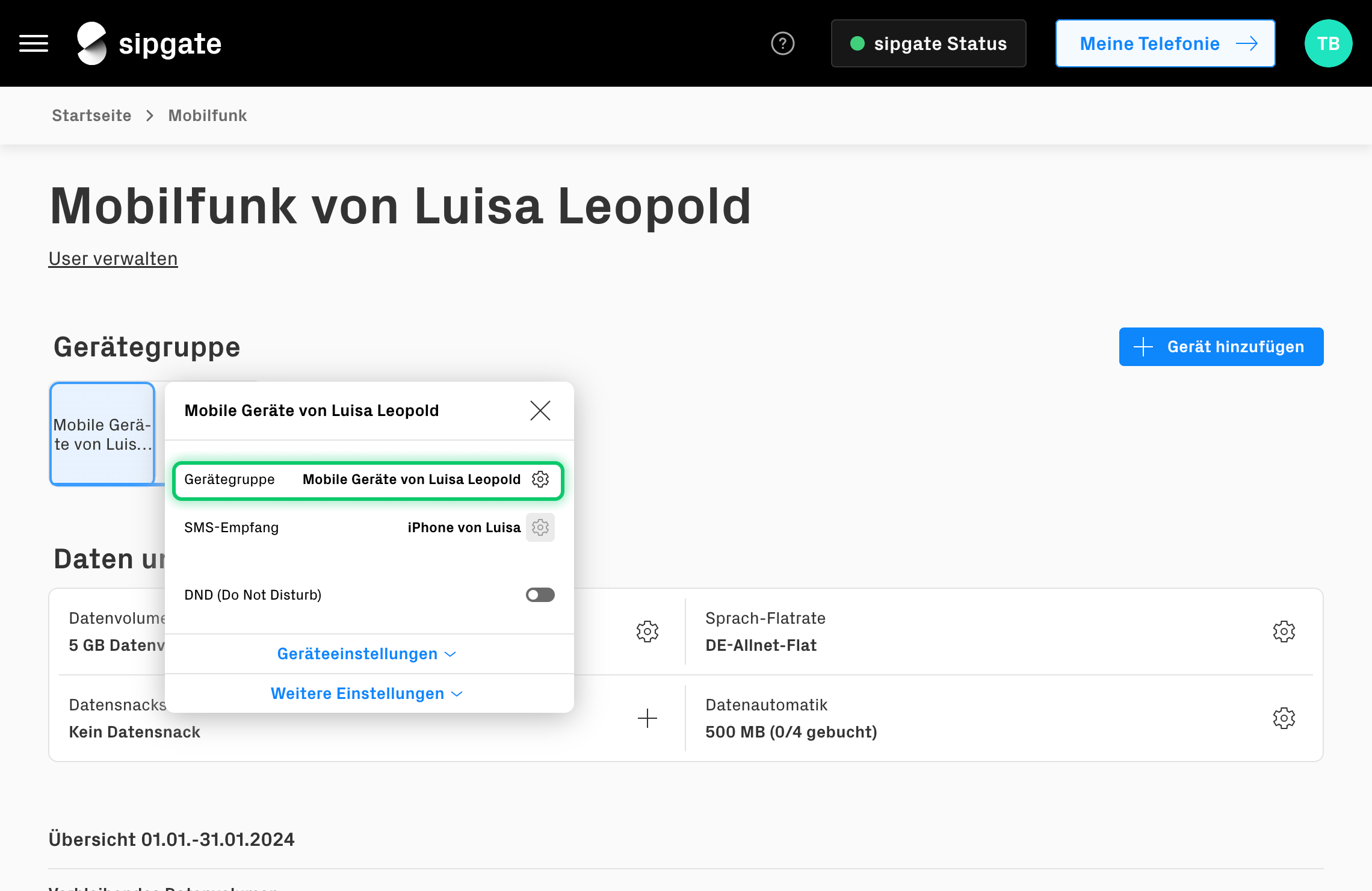Click the popup title Mobile Geräte von Luisa Leopold
This screenshot has width=1372, height=891.
(x=312, y=411)
